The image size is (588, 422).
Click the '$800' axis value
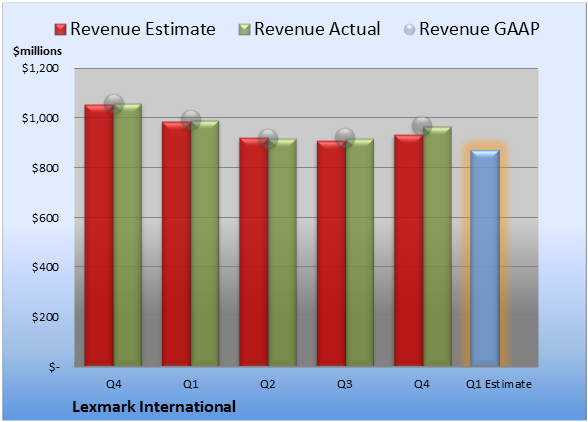45,168
